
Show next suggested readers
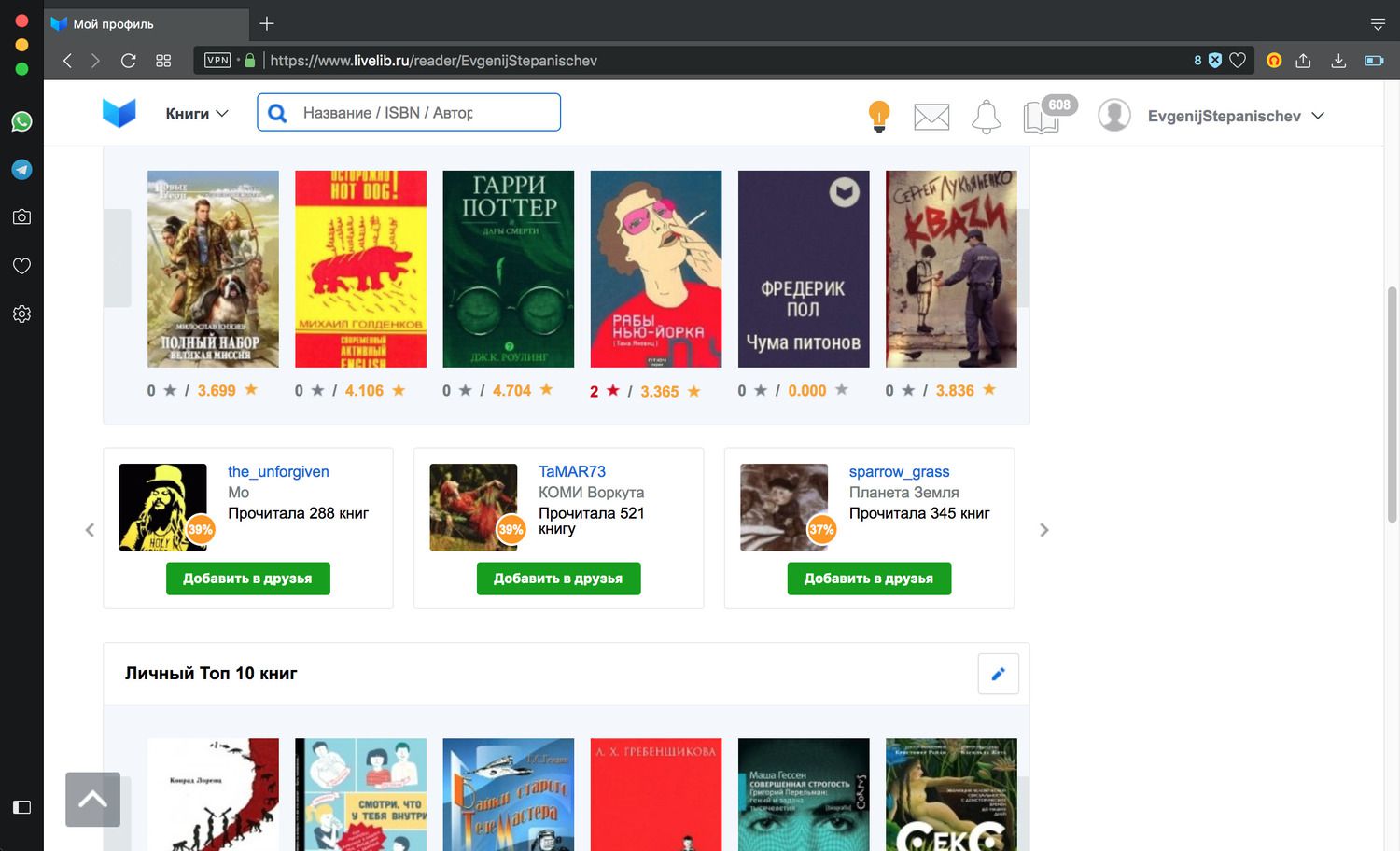[x=1044, y=530]
